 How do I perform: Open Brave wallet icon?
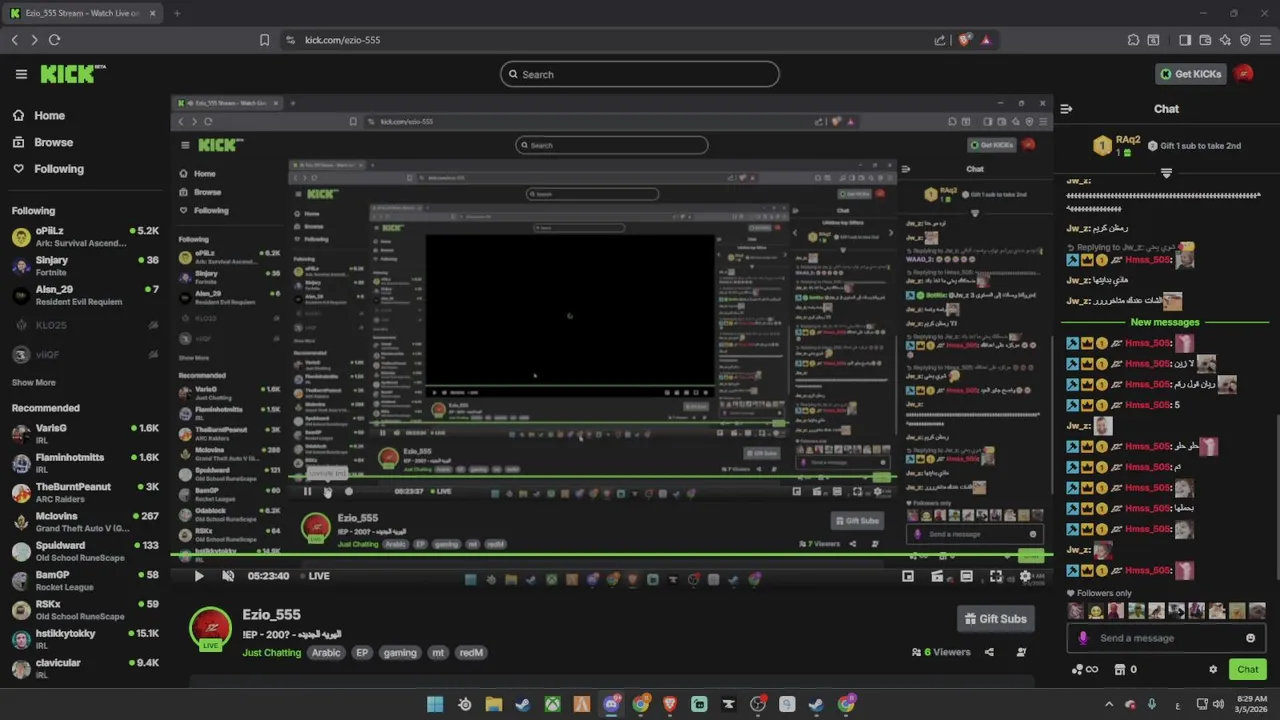coord(1205,40)
